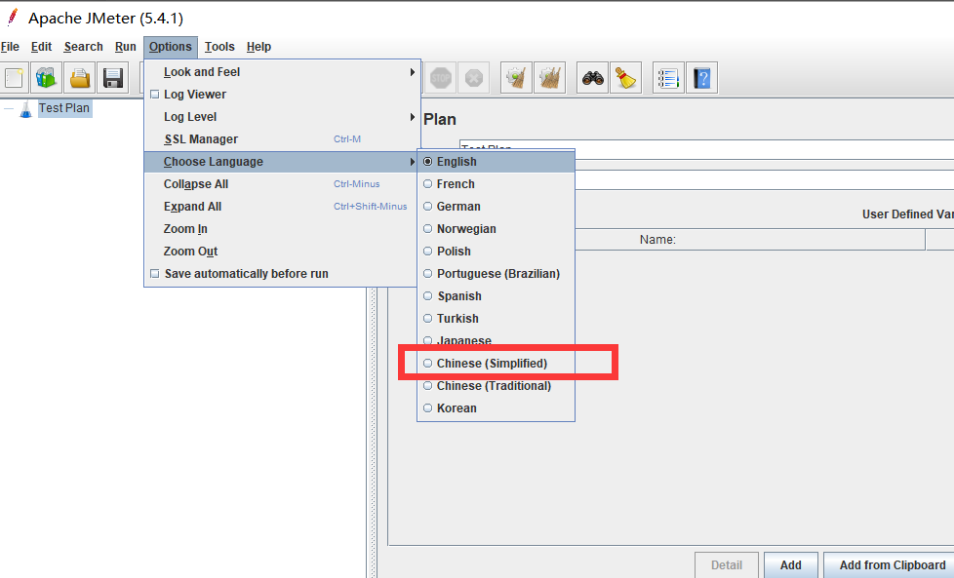
Task: Open the Edit menu
Action: (x=41, y=47)
